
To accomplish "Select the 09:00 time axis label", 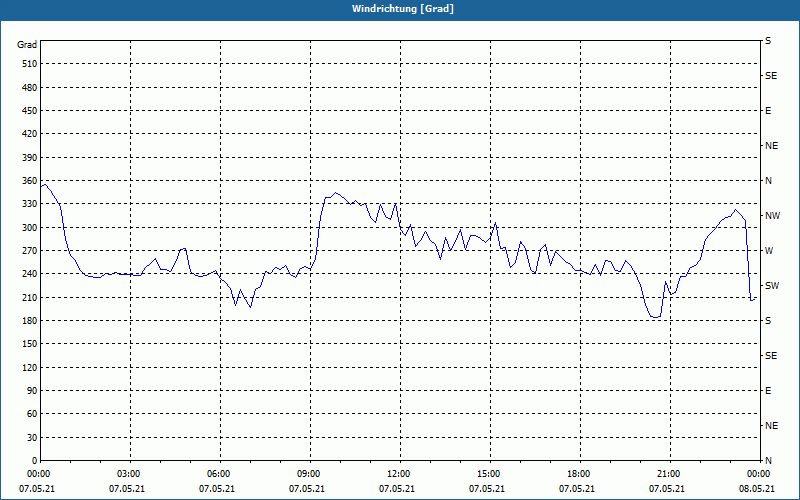I will tap(310, 473).
